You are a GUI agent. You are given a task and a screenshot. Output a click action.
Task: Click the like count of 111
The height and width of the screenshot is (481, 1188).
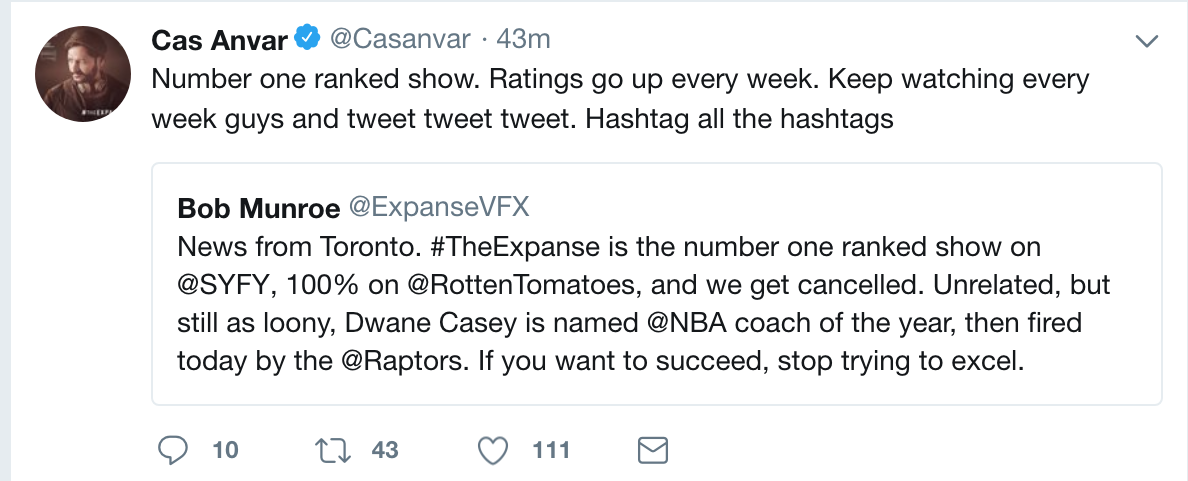[551, 451]
